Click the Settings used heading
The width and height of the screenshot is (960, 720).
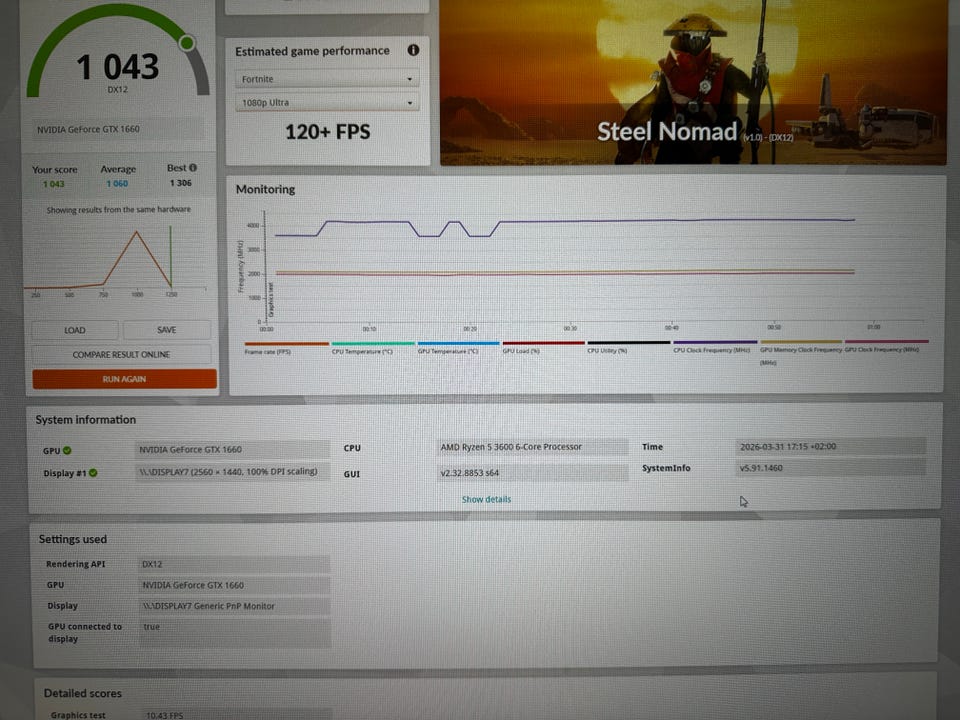(x=73, y=539)
